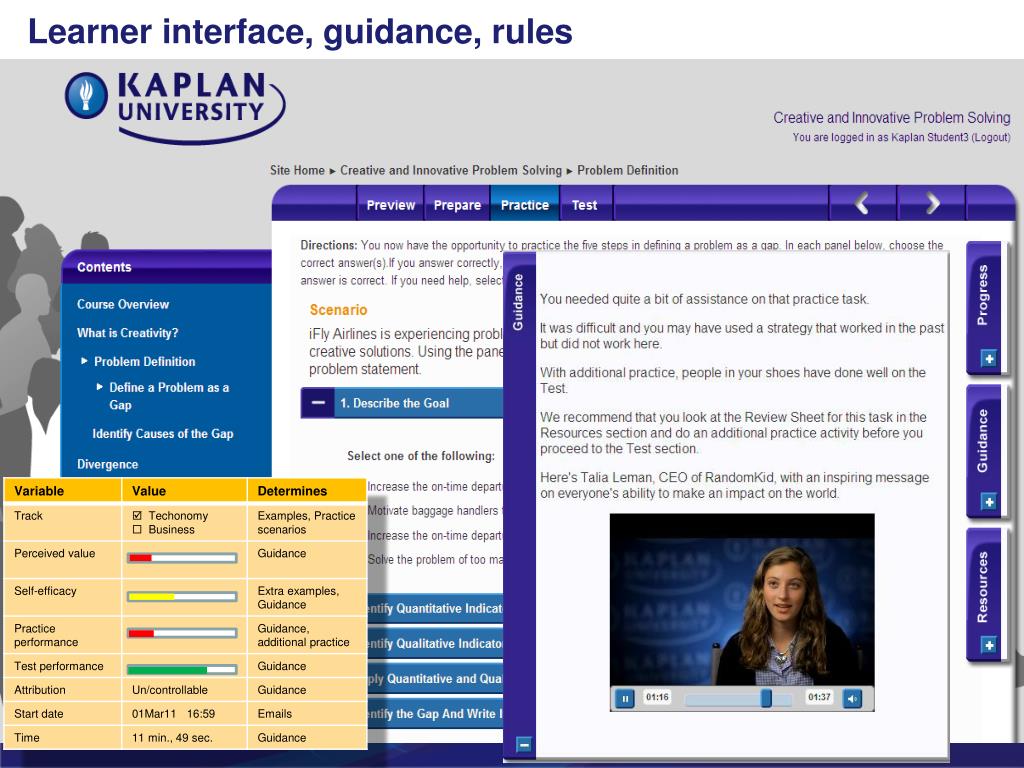Click the Talia Leman video frame

point(742,600)
